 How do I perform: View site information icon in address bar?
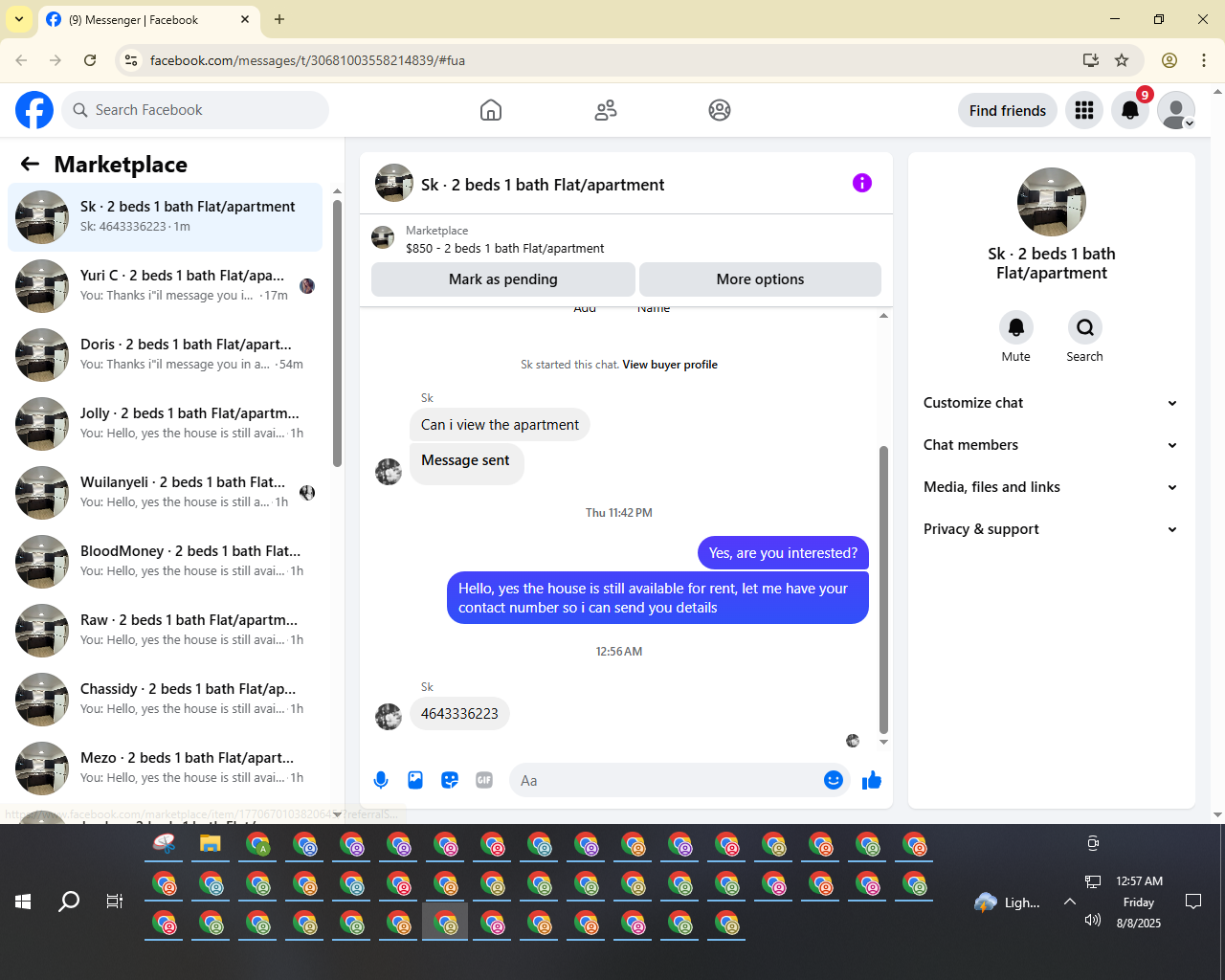[x=131, y=60]
